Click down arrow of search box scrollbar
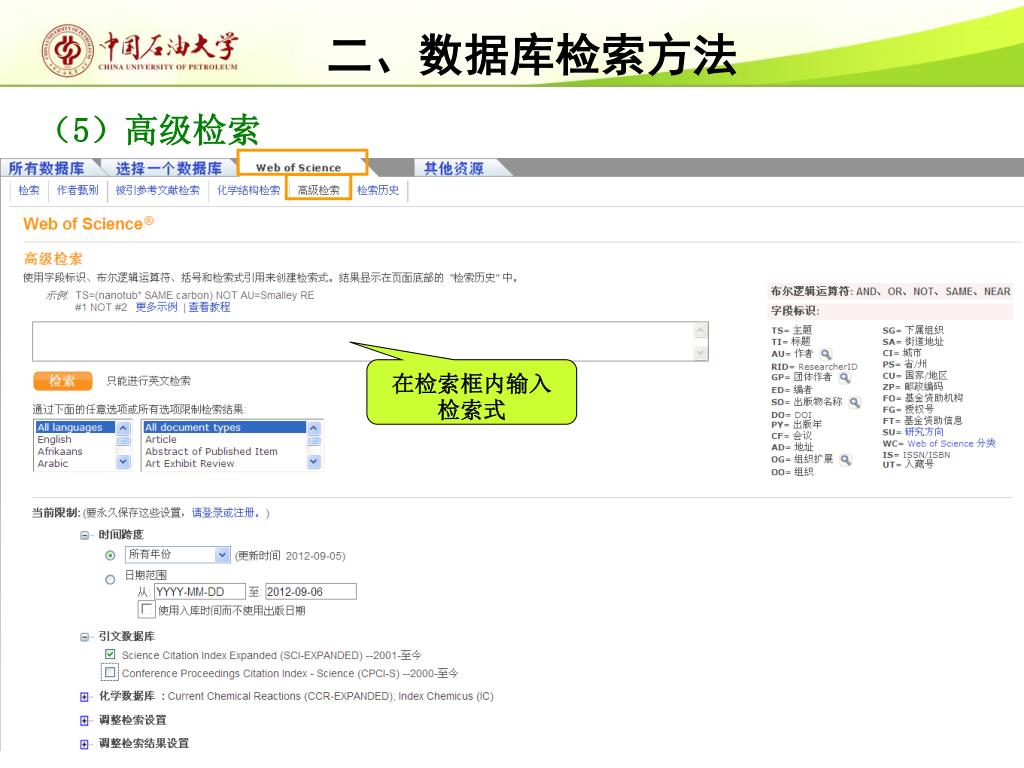This screenshot has height=768, width=1024. click(700, 353)
